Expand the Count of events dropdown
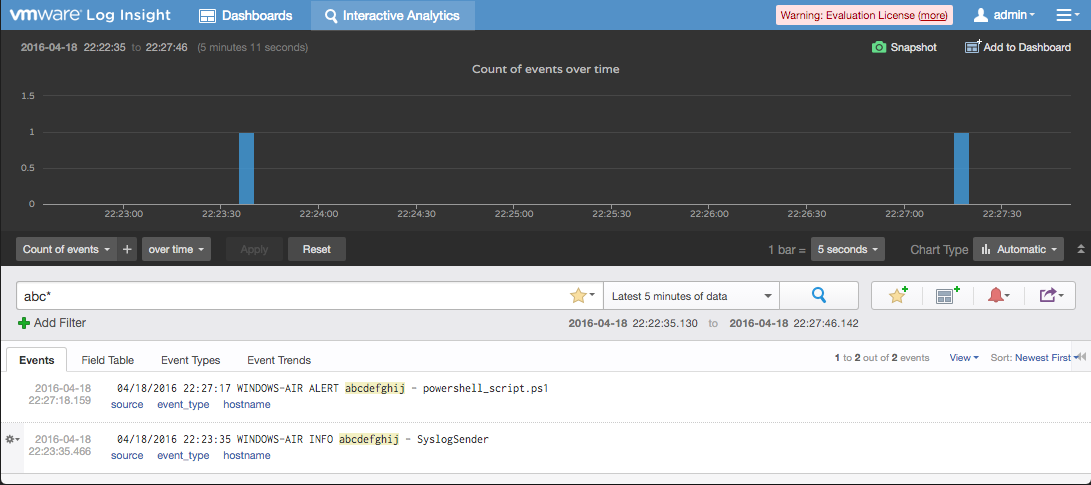1091x485 pixels. pyautogui.click(x=66, y=249)
